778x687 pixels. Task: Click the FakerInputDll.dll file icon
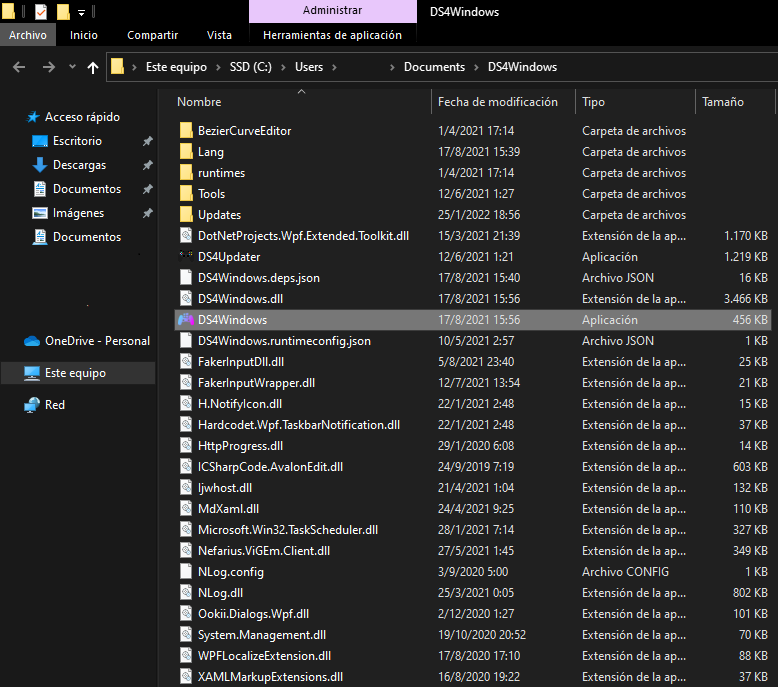coord(186,362)
